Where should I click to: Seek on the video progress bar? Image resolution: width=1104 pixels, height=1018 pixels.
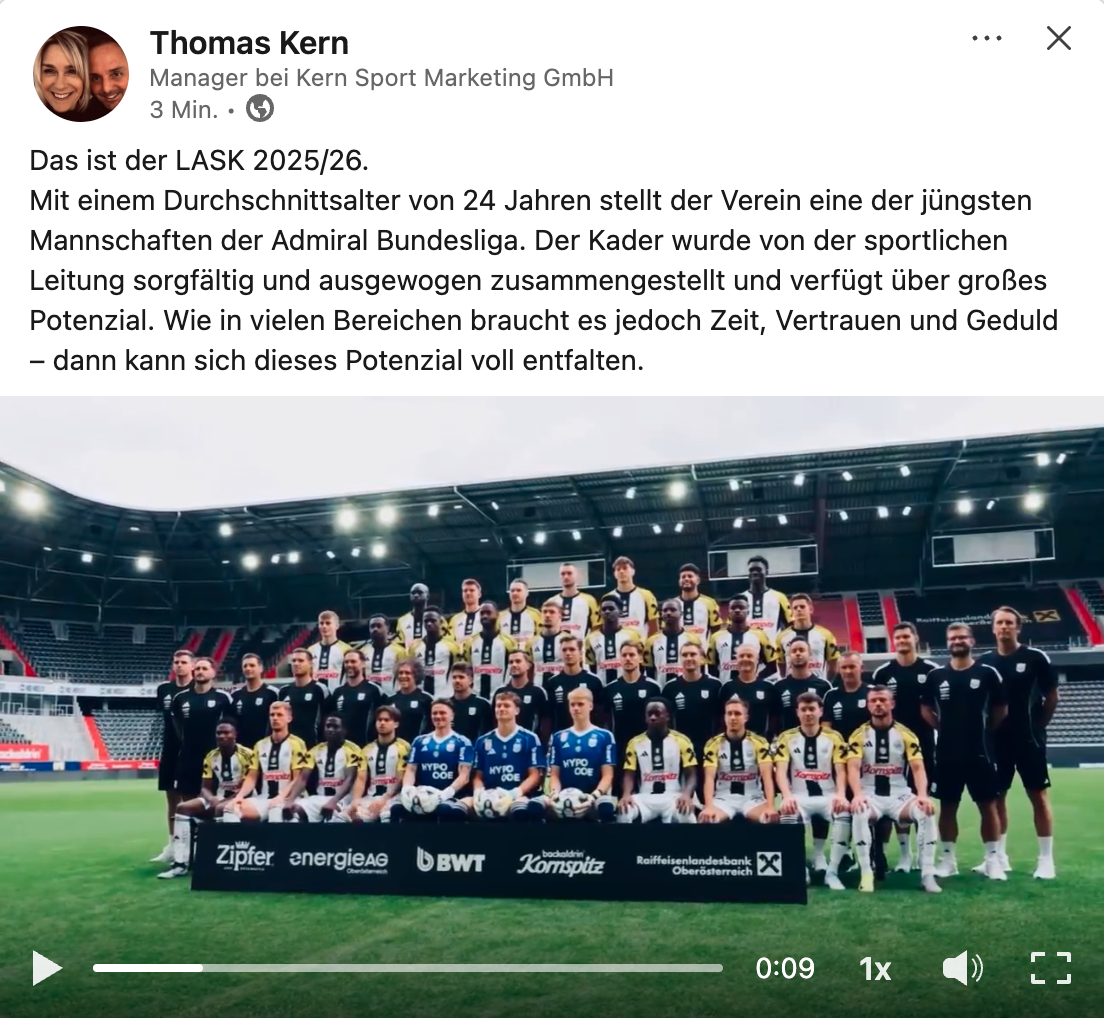click(x=408, y=969)
